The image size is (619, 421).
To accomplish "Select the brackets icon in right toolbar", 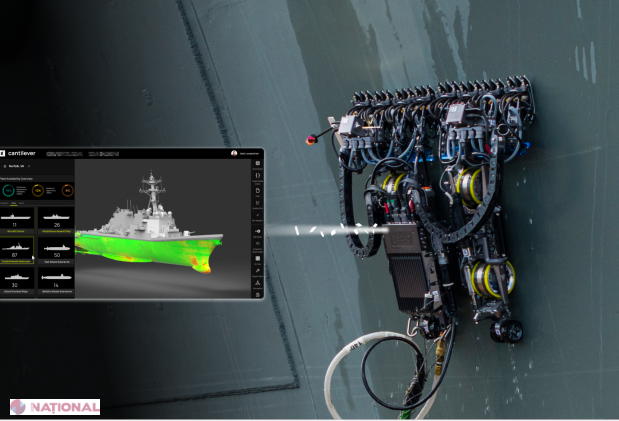I will point(258,176).
